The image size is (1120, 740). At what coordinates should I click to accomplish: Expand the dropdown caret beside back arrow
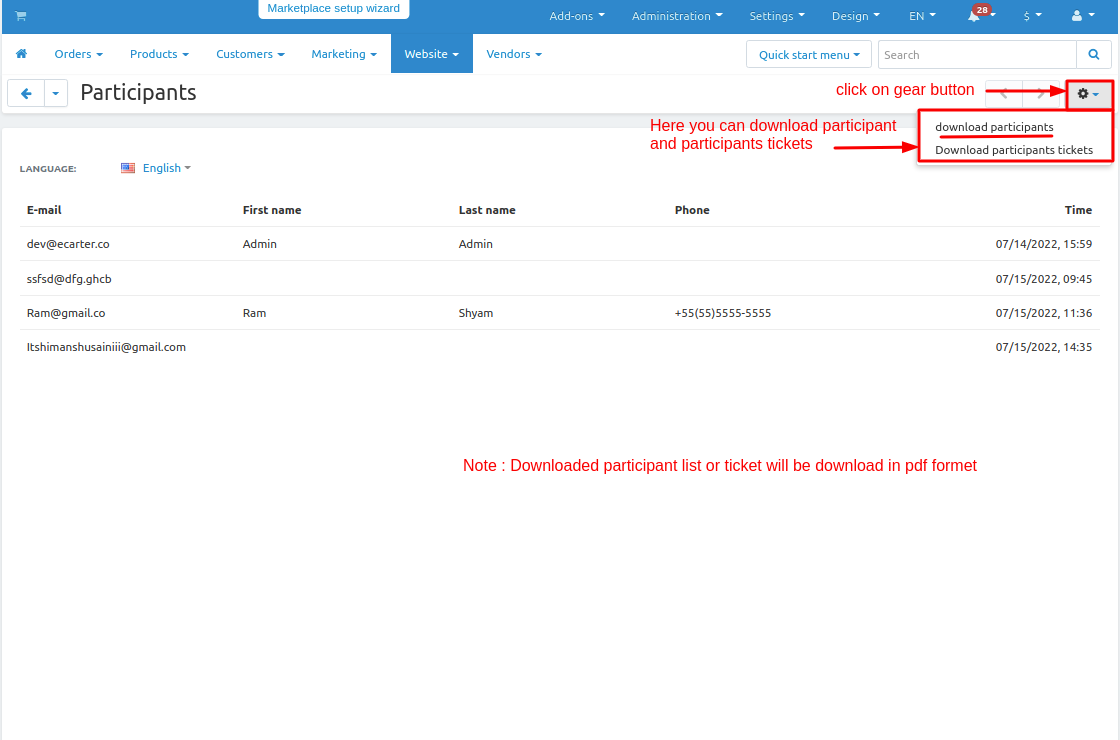point(56,93)
